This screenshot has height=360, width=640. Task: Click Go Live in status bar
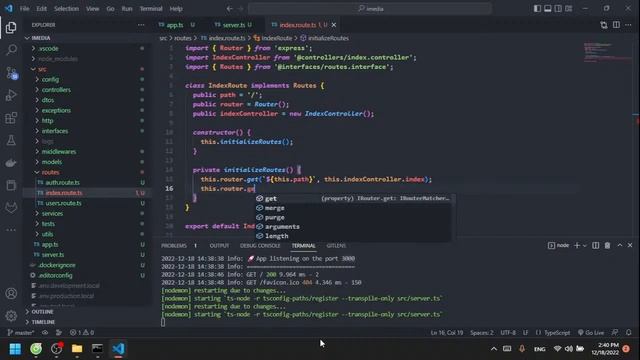point(591,332)
